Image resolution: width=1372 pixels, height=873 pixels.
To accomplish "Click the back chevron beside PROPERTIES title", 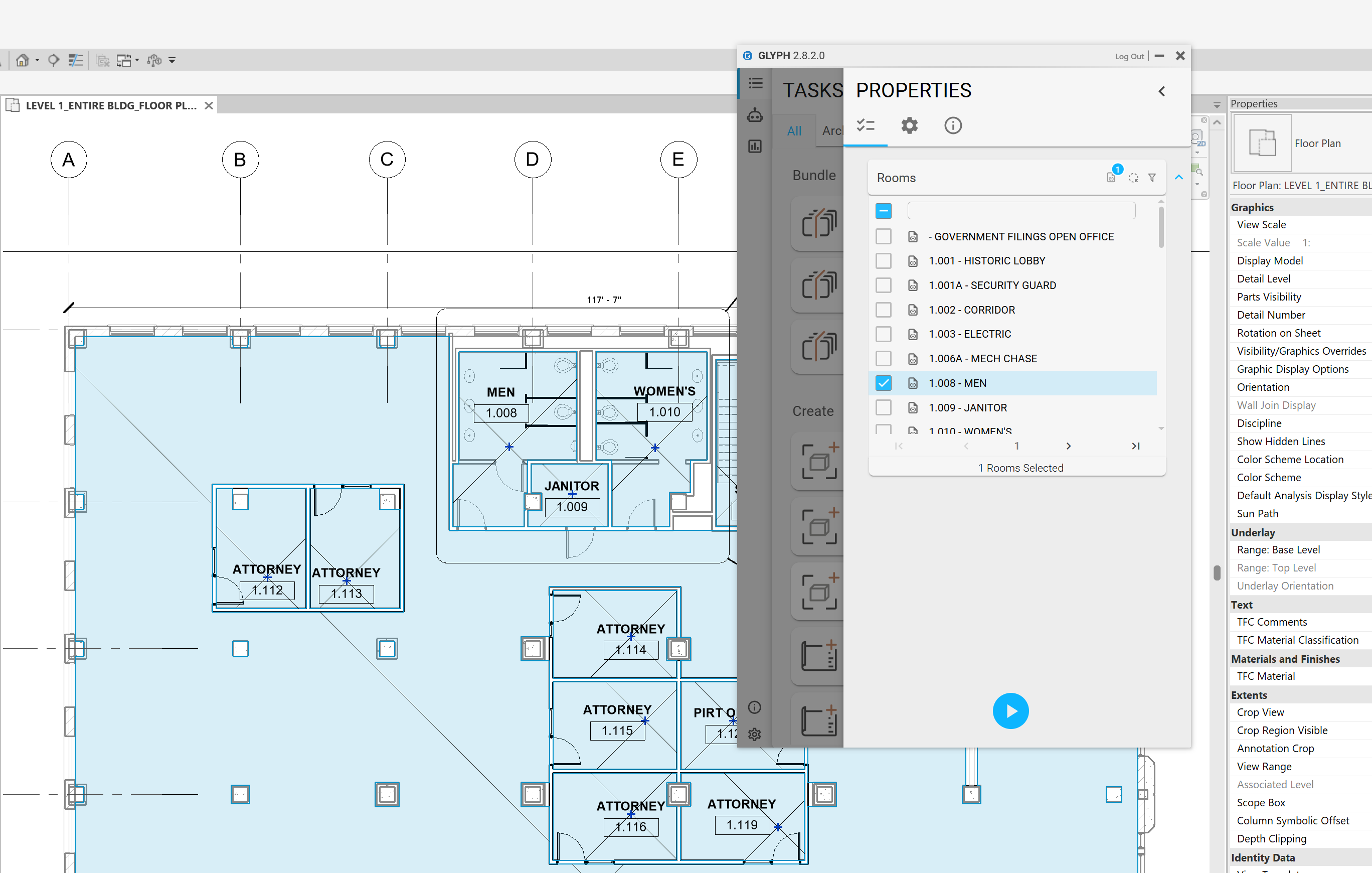I will point(1161,91).
